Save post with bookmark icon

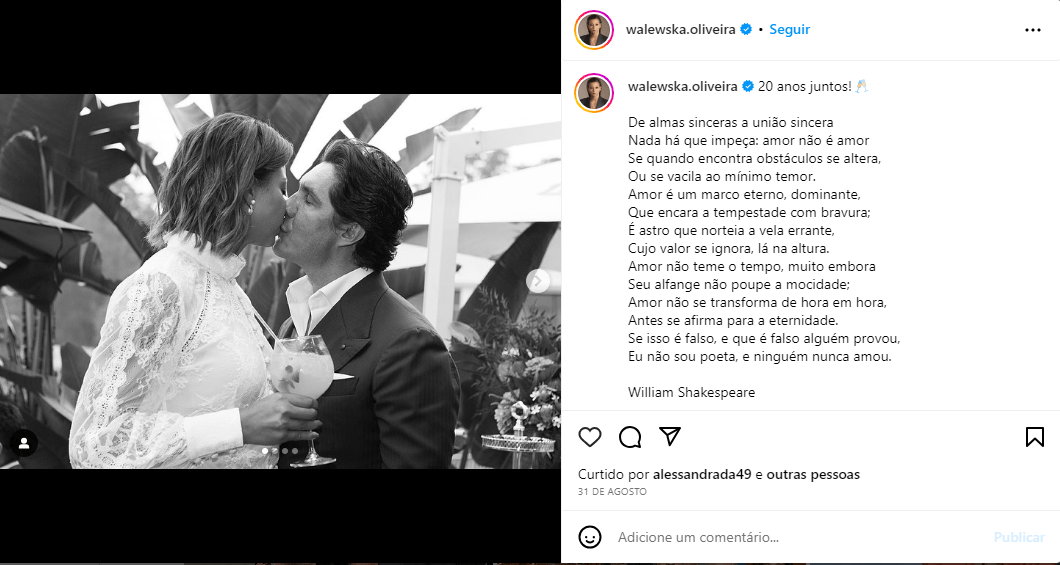(1034, 437)
